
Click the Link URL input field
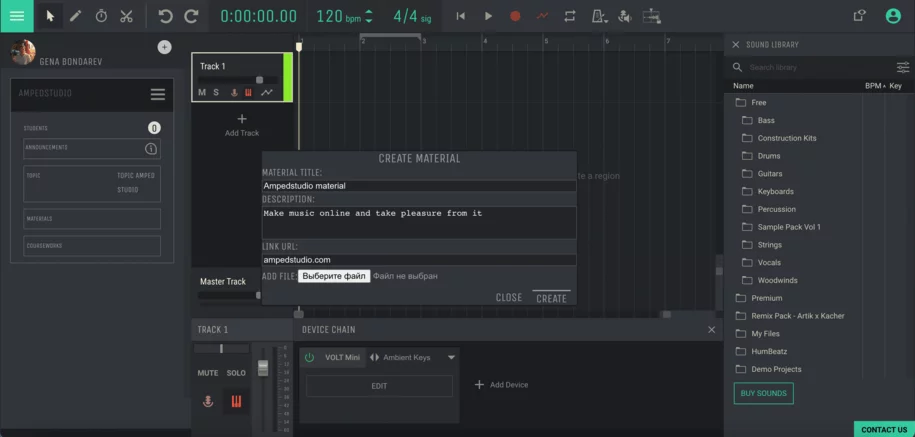point(419,260)
